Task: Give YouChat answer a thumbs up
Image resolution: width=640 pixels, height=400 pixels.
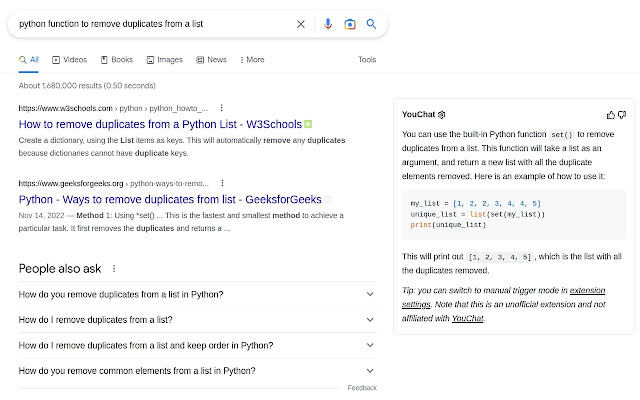Action: click(x=611, y=115)
